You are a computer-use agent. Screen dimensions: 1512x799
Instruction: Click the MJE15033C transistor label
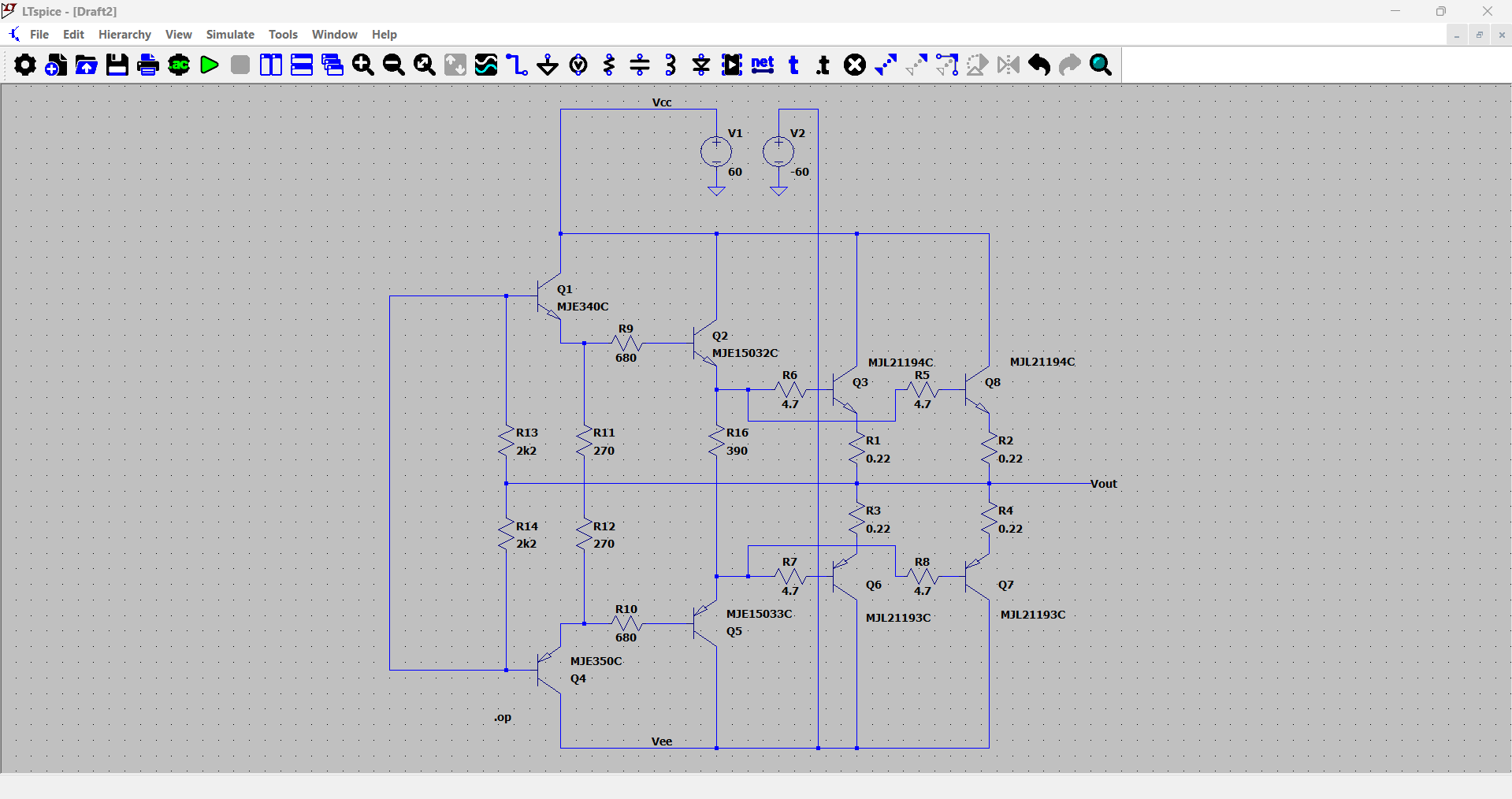click(x=760, y=614)
